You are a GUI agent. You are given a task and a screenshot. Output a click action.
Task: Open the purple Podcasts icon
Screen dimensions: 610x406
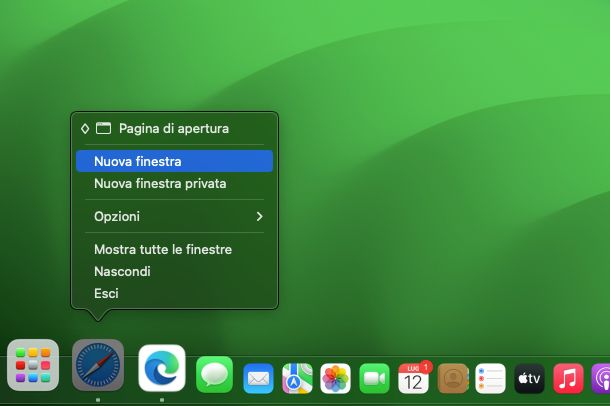pos(601,378)
